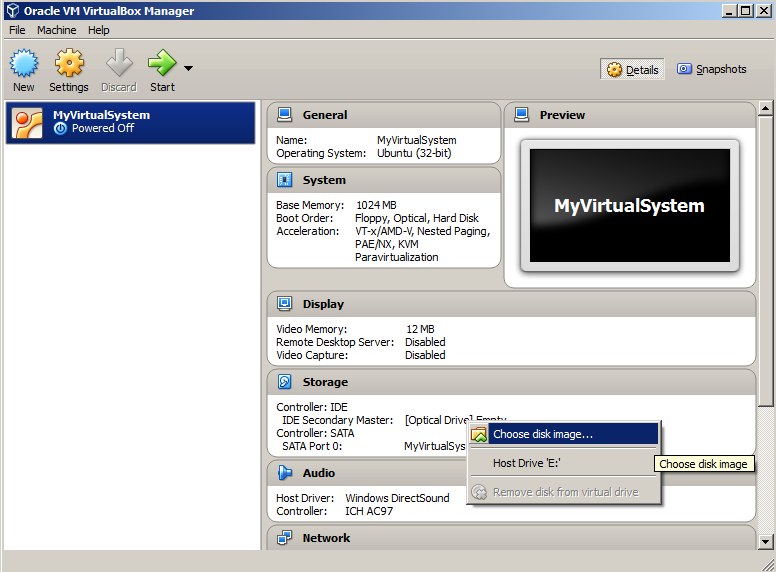Click the New virtual machine icon

coord(24,63)
